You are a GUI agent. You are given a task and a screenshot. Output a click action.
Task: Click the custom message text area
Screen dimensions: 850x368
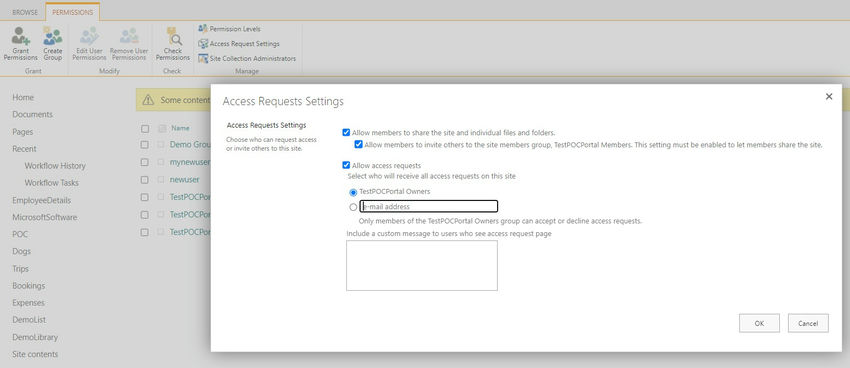point(422,266)
